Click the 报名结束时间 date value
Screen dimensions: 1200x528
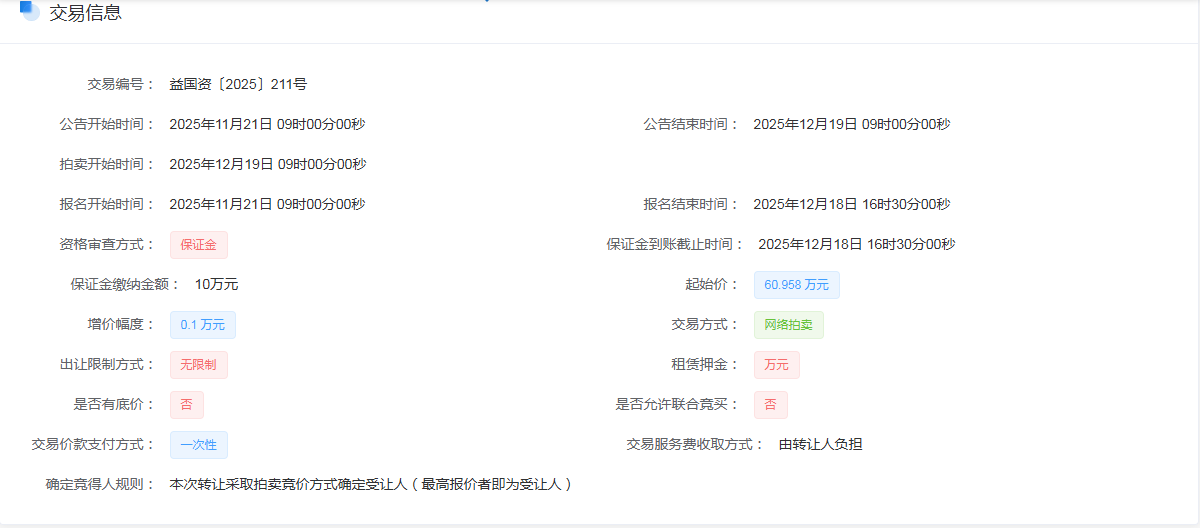click(851, 204)
